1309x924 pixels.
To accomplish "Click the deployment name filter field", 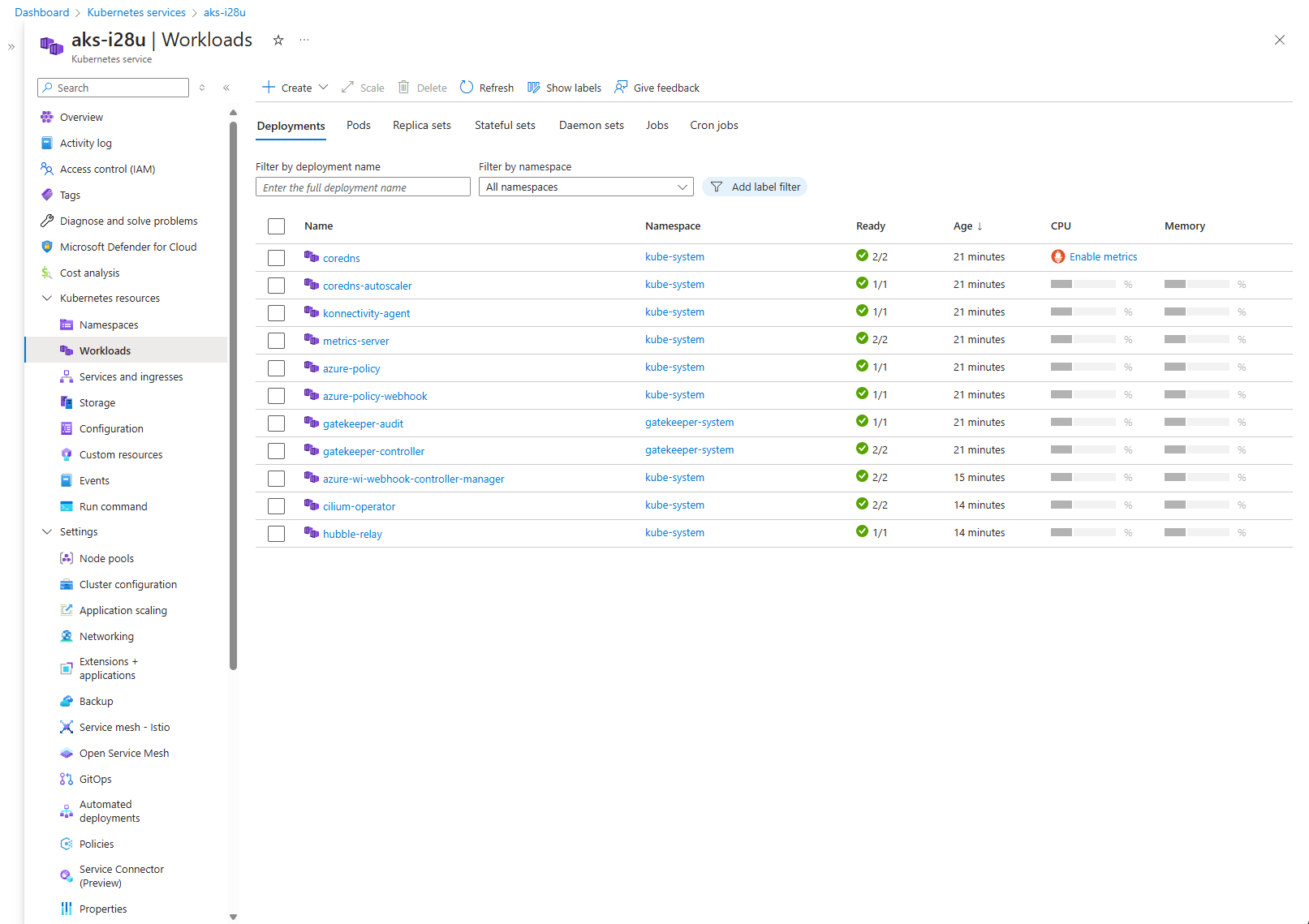I will [x=363, y=187].
